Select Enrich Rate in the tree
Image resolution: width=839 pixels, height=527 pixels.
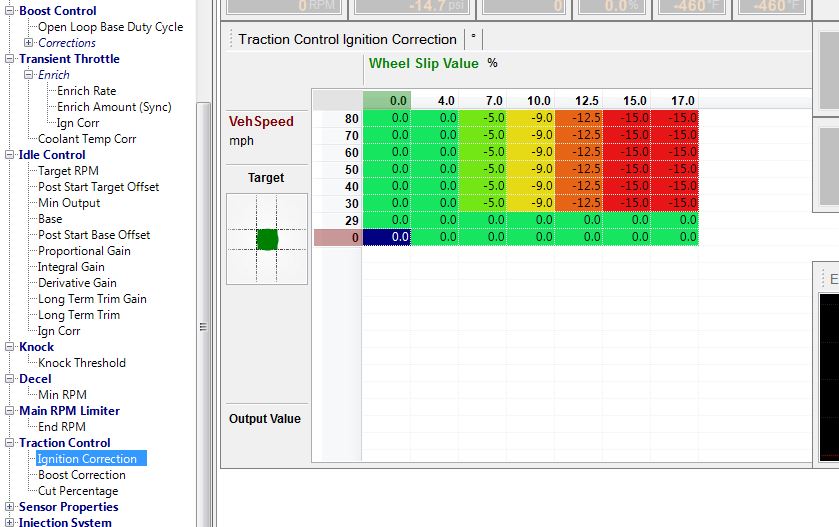pos(86,91)
